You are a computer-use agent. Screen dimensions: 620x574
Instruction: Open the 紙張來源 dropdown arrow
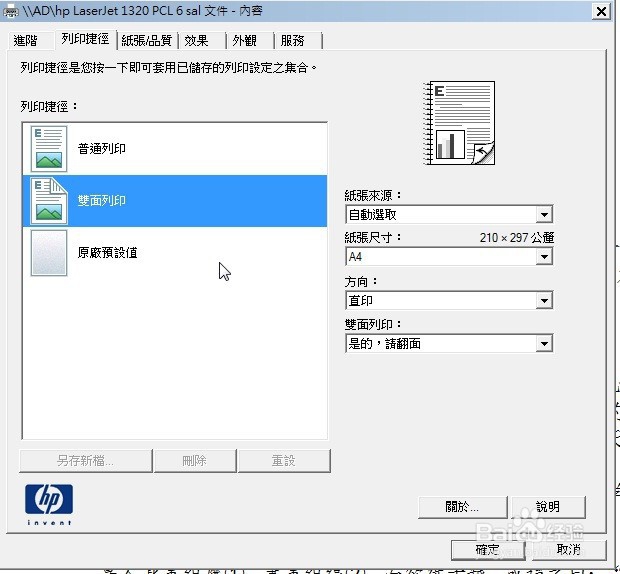click(544, 215)
